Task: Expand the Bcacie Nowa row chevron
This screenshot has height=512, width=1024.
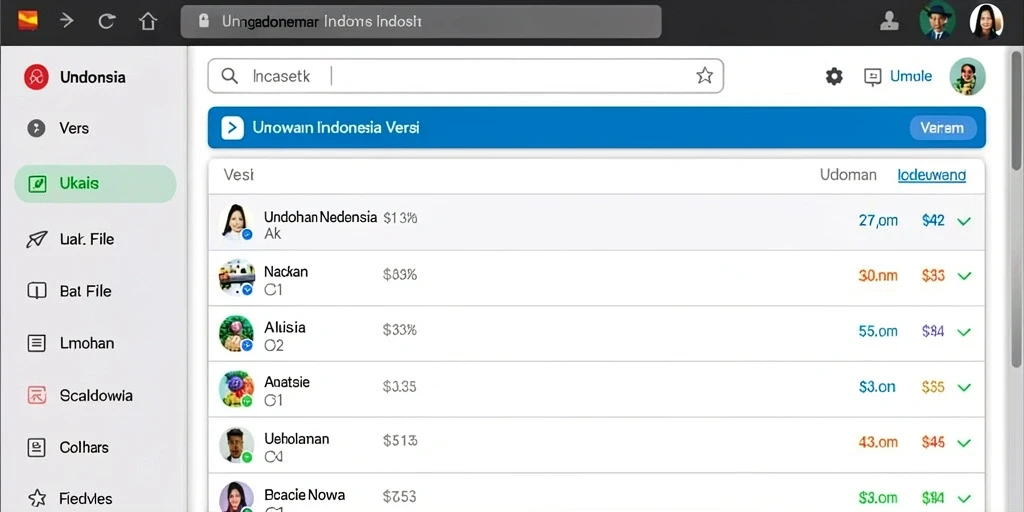Action: click(963, 500)
